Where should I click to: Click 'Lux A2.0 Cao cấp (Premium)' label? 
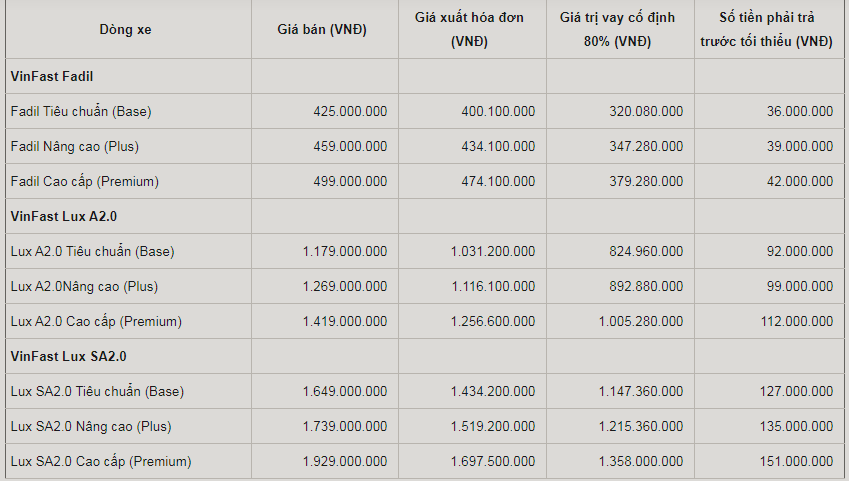pos(96,321)
